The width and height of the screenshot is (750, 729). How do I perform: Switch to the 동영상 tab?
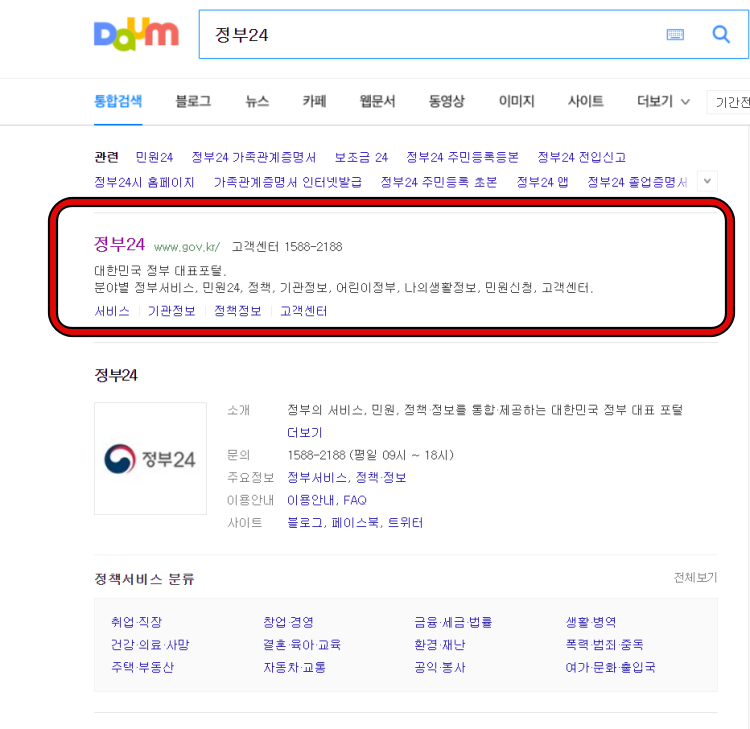point(446,101)
